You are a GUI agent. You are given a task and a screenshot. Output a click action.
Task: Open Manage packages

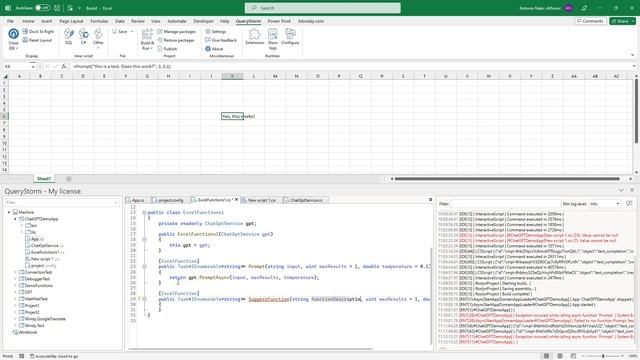tap(176, 31)
